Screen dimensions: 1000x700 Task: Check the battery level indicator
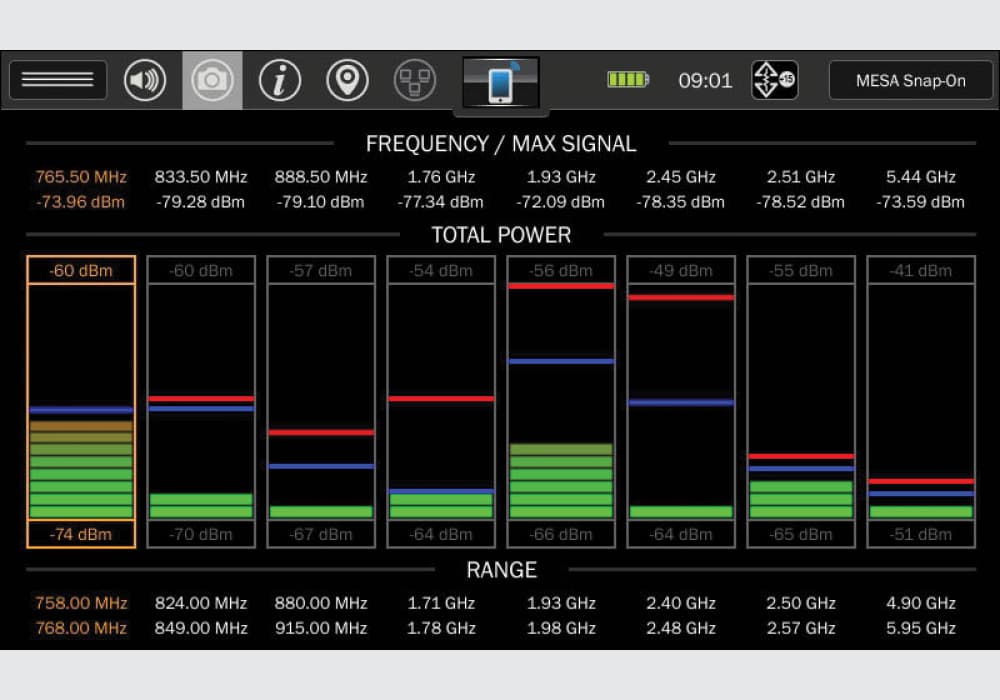tap(628, 80)
